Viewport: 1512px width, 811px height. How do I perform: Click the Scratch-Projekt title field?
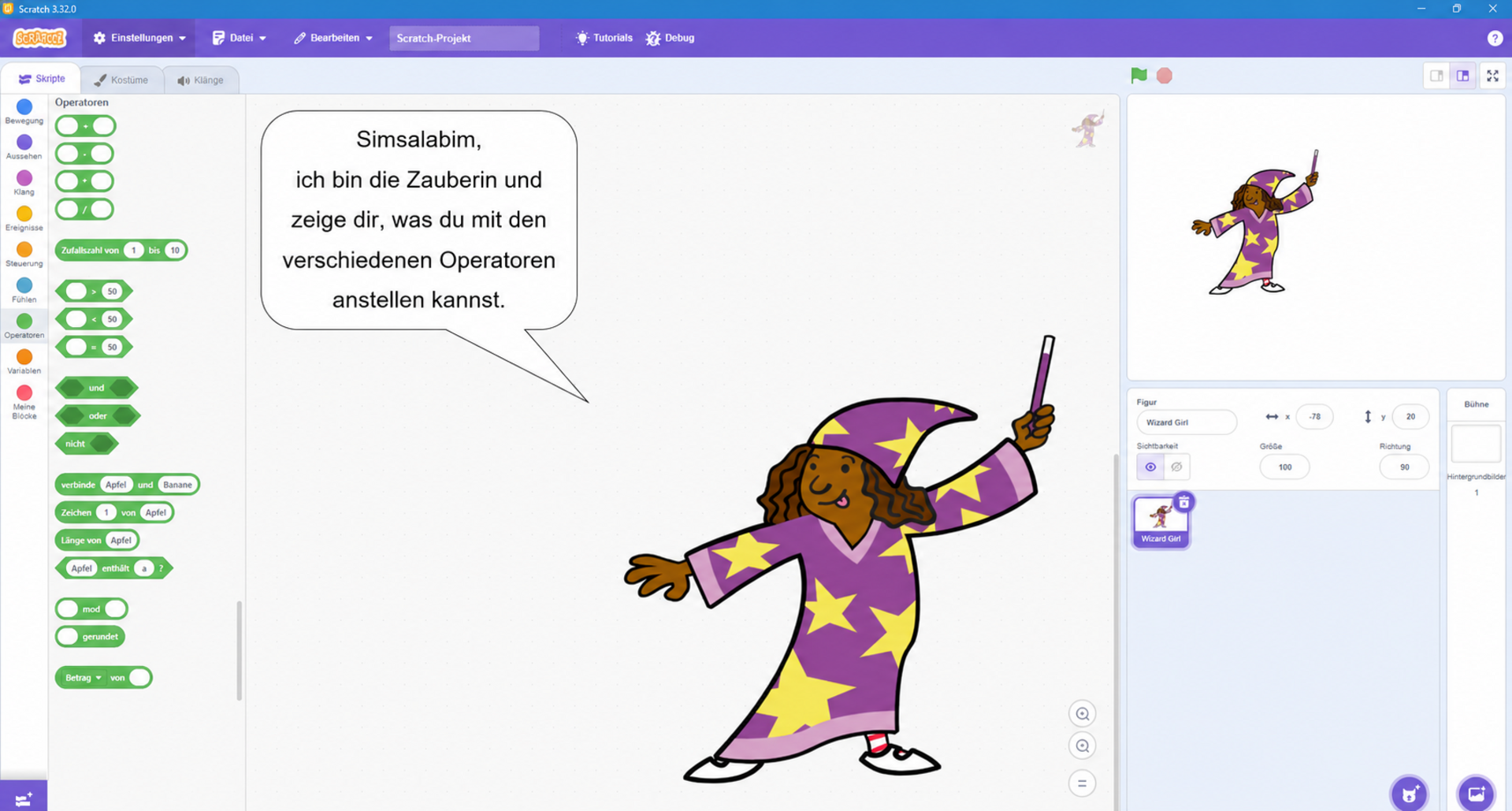tap(464, 38)
